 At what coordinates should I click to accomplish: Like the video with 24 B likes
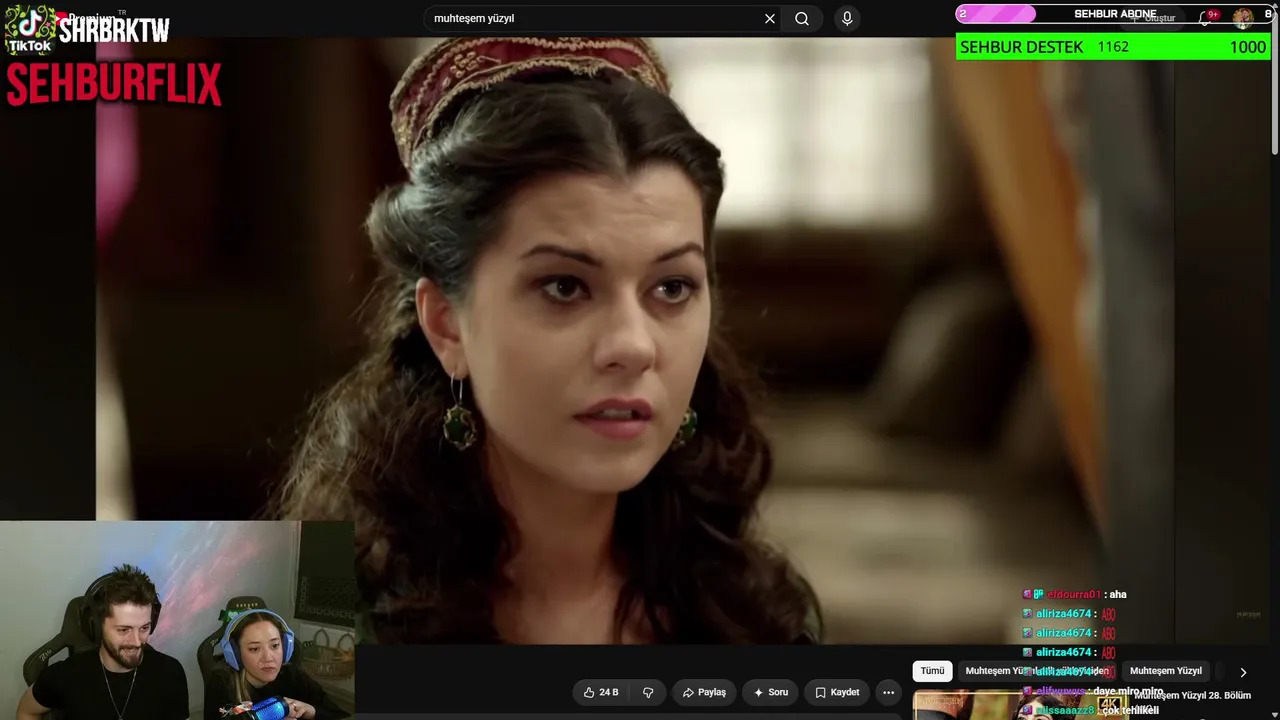pos(601,692)
